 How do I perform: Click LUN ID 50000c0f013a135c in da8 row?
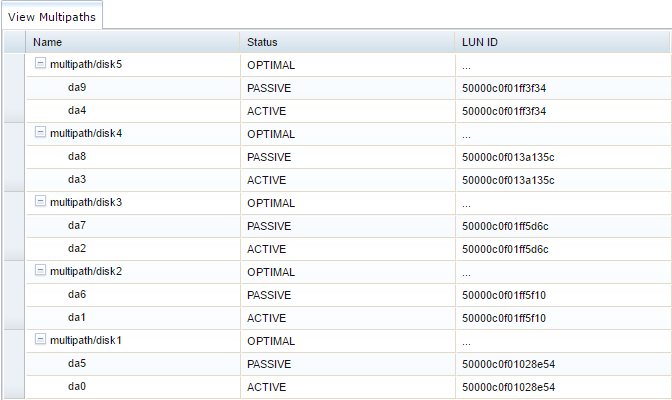coord(508,157)
